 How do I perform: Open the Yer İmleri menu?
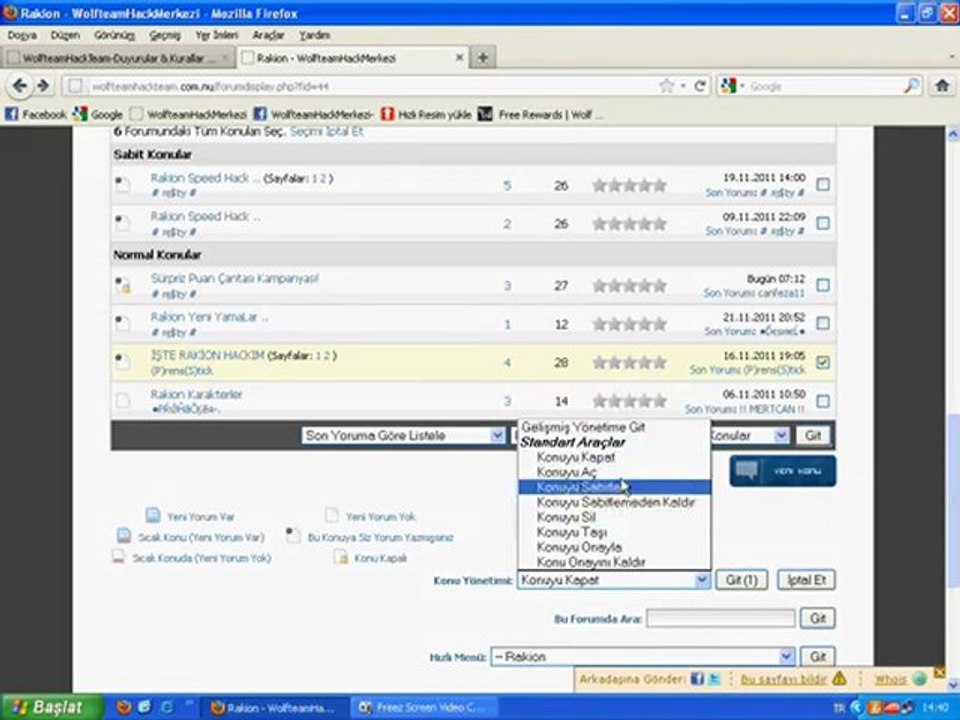pyautogui.click(x=216, y=35)
